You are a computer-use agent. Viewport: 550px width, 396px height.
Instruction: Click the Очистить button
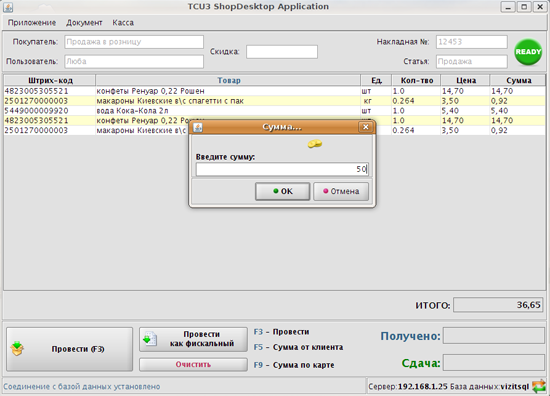[x=193, y=364]
